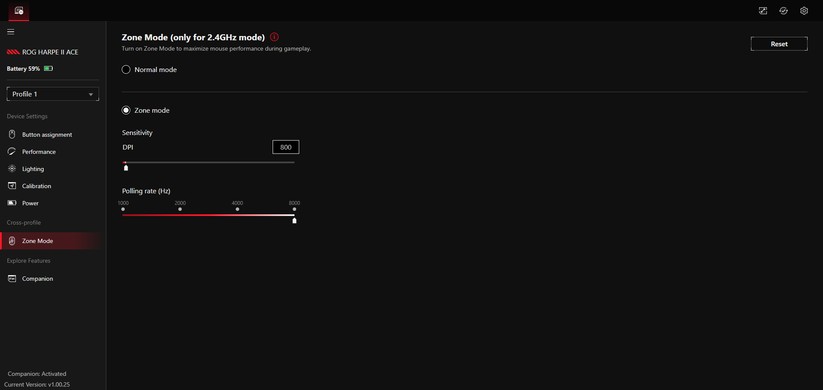Click the Reset button

[x=779, y=44]
